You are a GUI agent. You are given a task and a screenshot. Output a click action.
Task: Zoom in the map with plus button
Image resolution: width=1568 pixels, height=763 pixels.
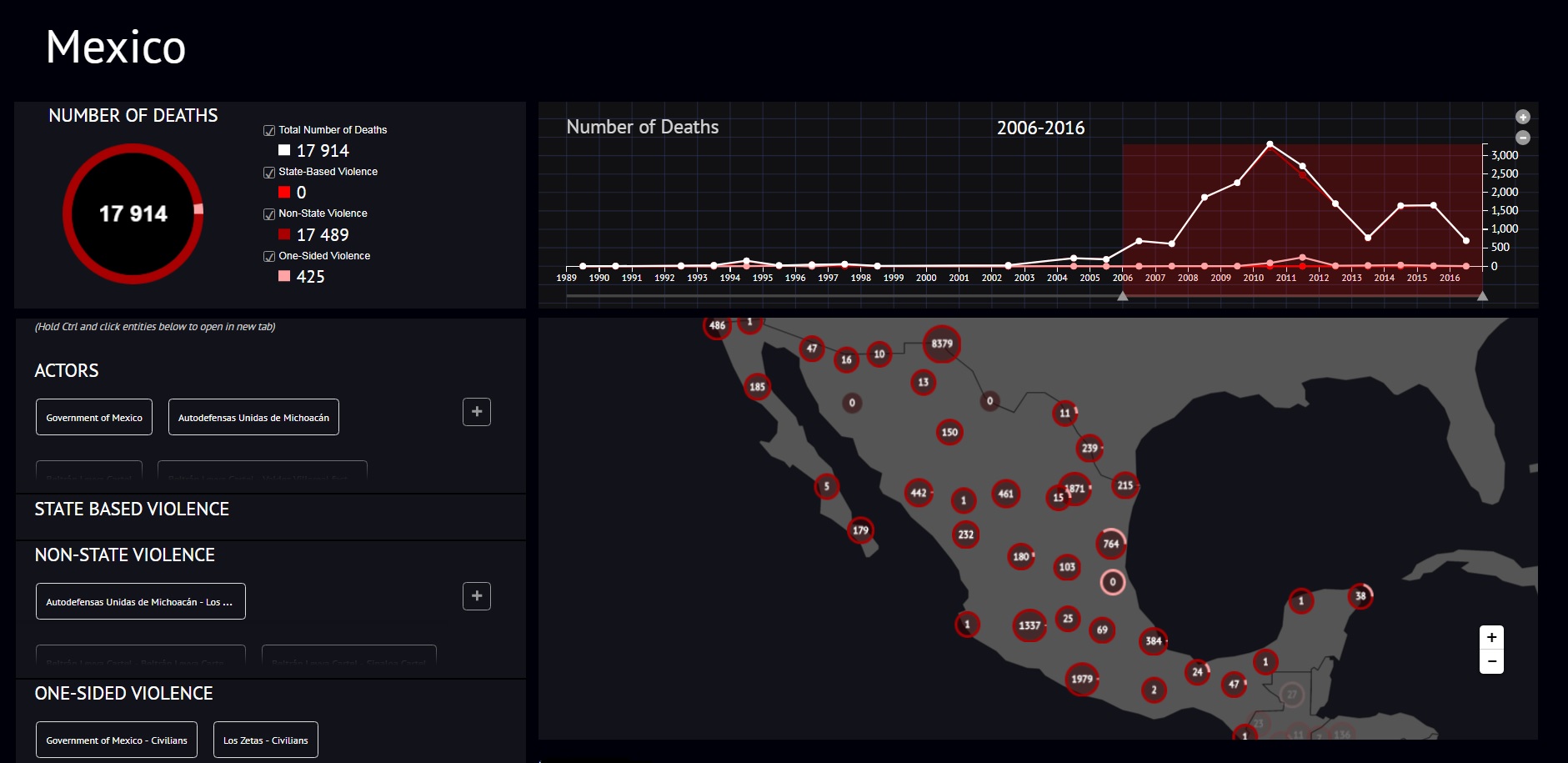1491,637
